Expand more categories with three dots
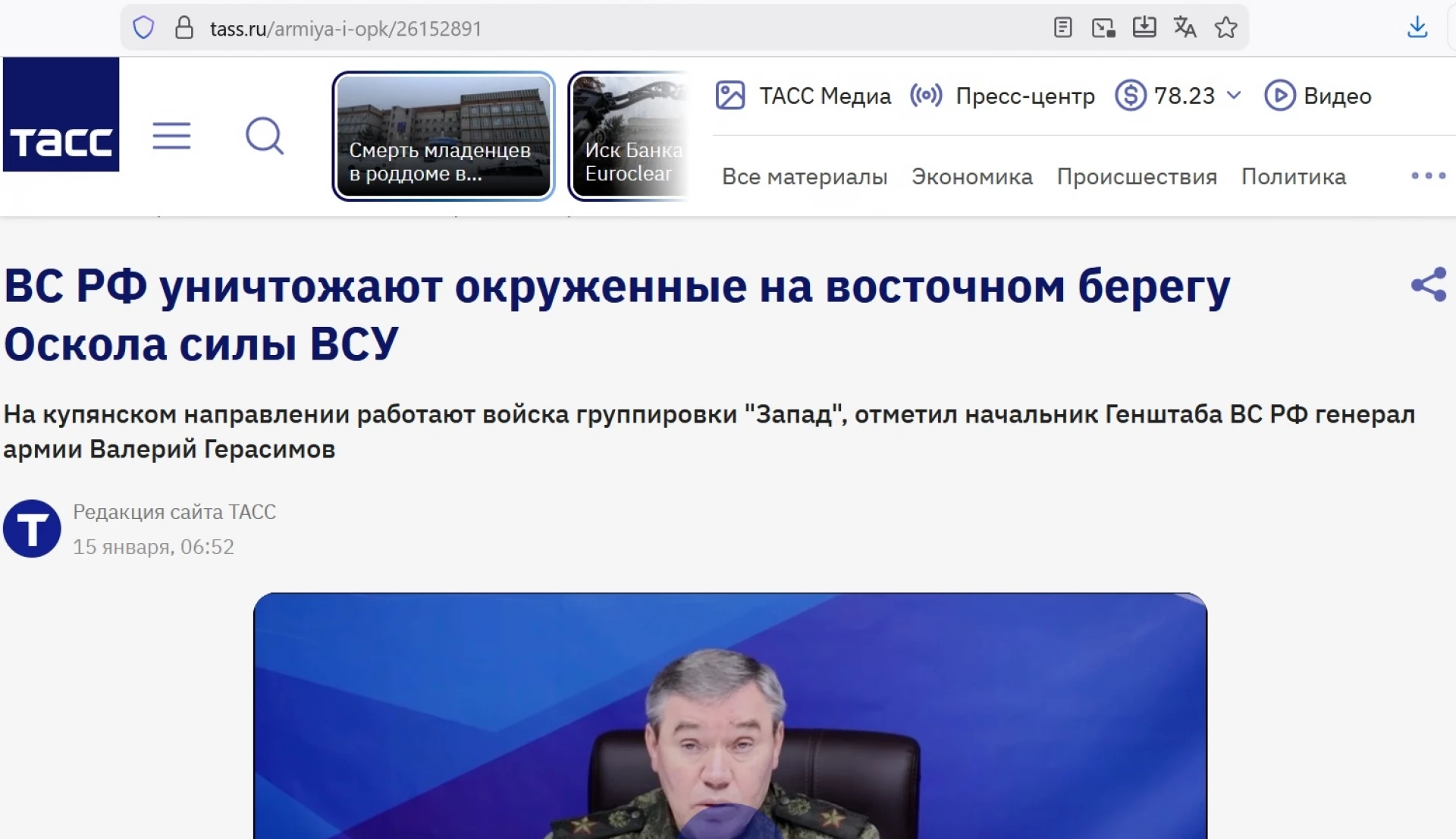1456x839 pixels. coord(1428,176)
